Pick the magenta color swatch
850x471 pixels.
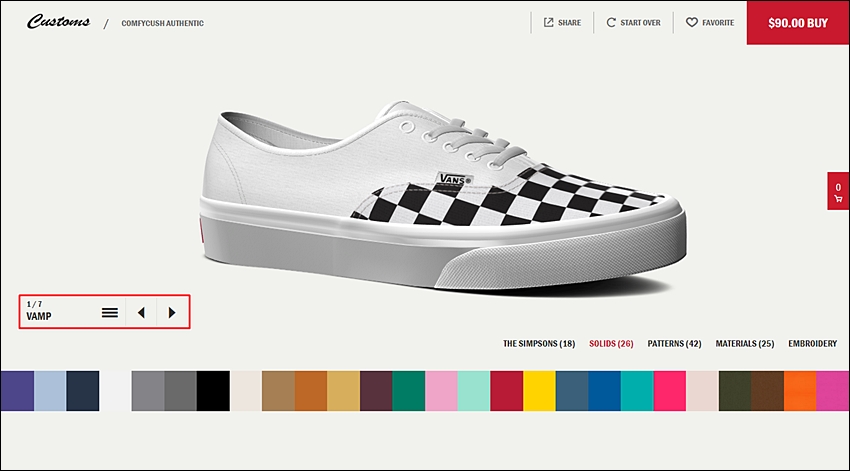point(833,391)
